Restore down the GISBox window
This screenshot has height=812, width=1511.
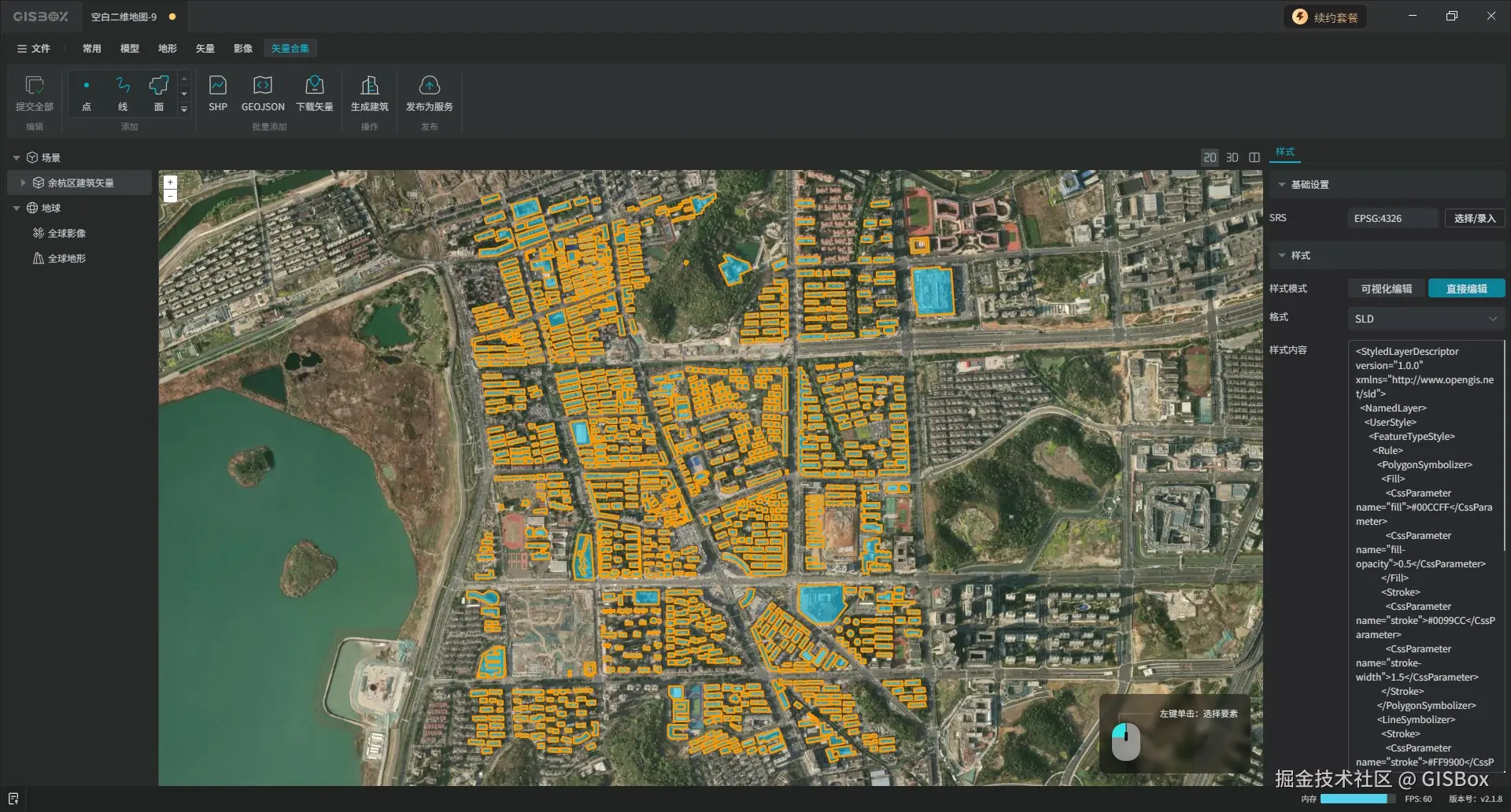[x=1452, y=17]
